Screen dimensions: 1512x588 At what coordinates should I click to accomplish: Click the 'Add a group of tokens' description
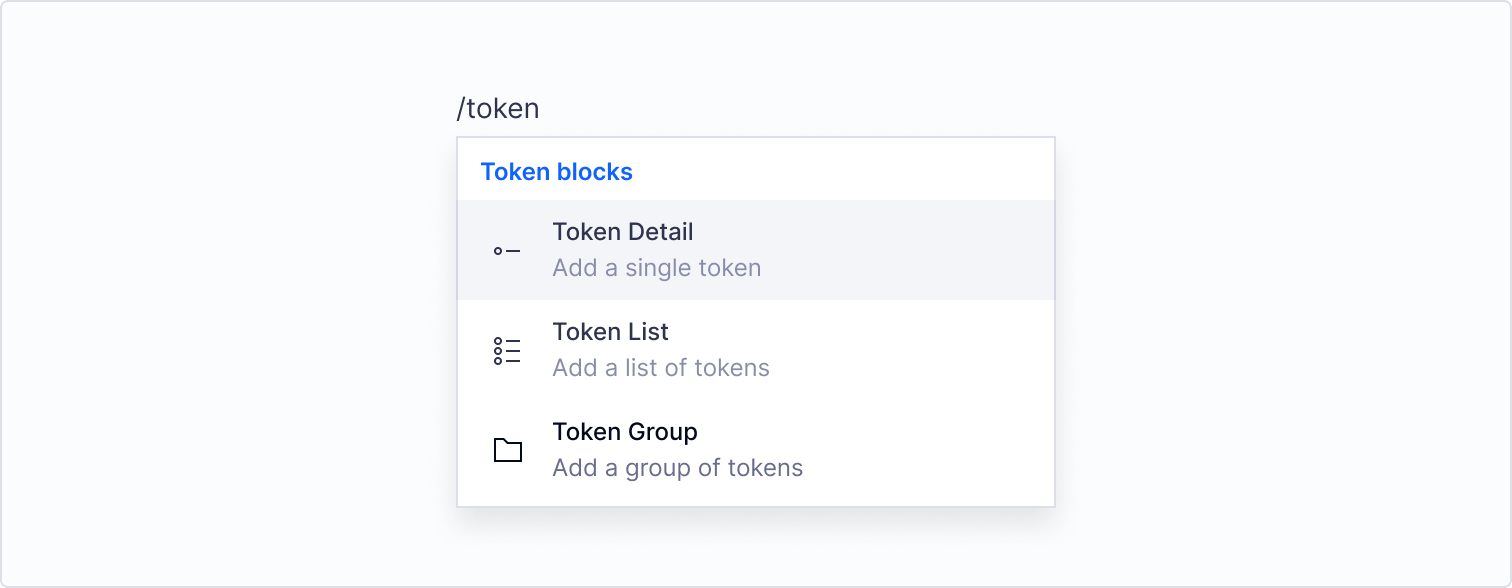click(x=678, y=468)
